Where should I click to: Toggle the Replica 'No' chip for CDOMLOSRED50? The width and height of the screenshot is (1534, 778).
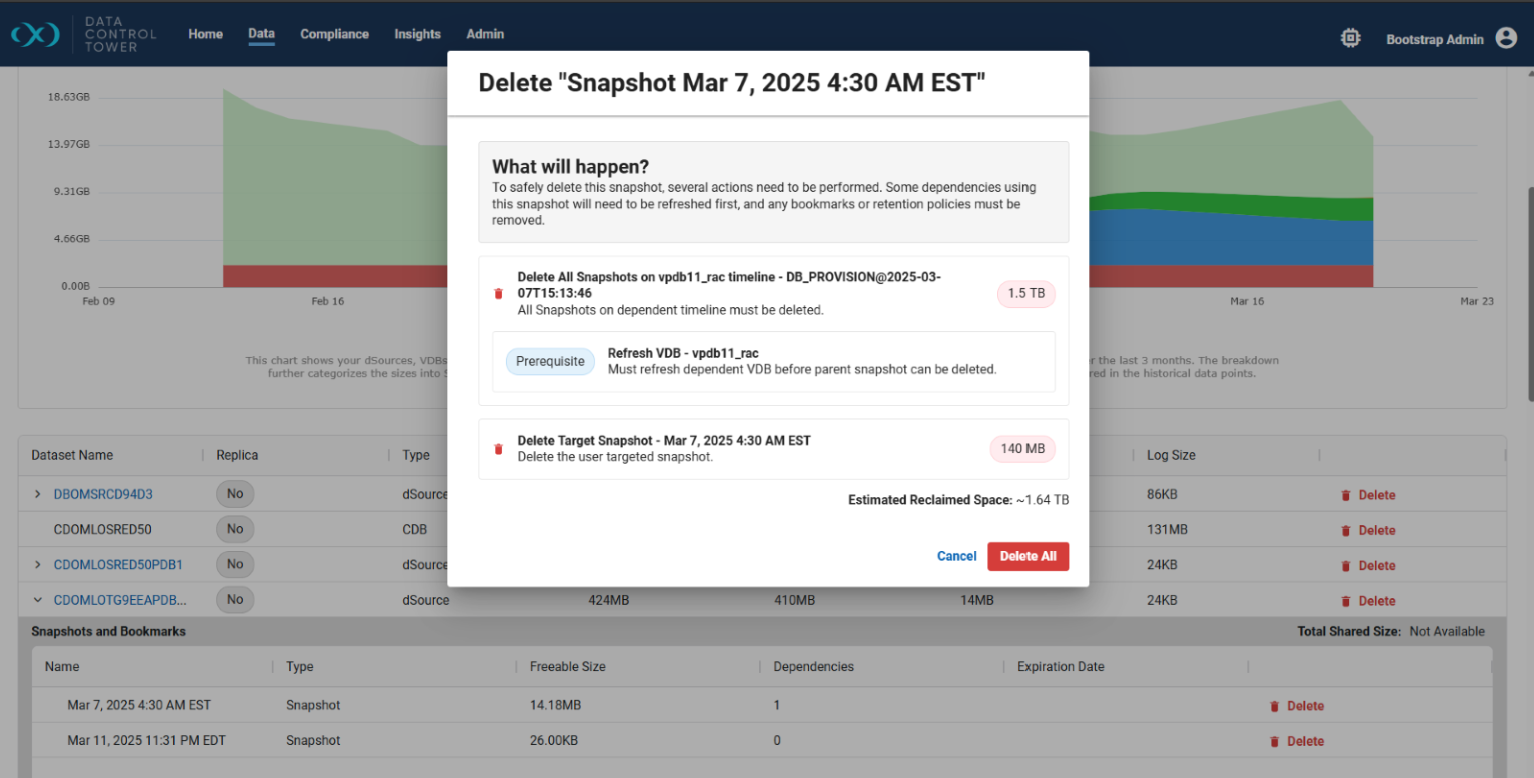point(235,529)
